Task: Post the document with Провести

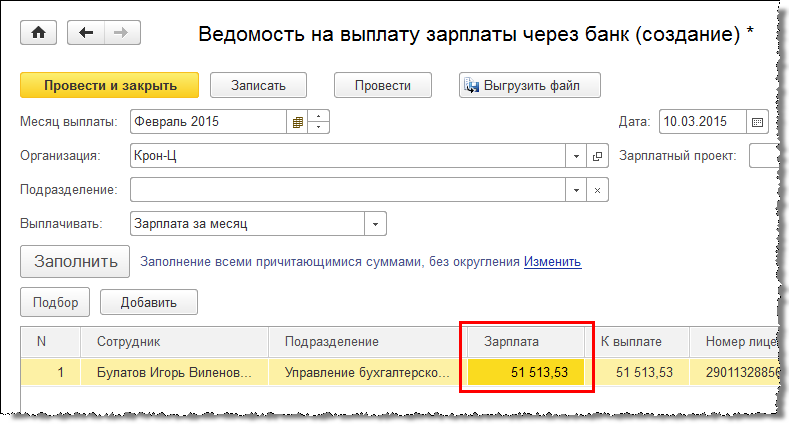Action: pyautogui.click(x=383, y=85)
